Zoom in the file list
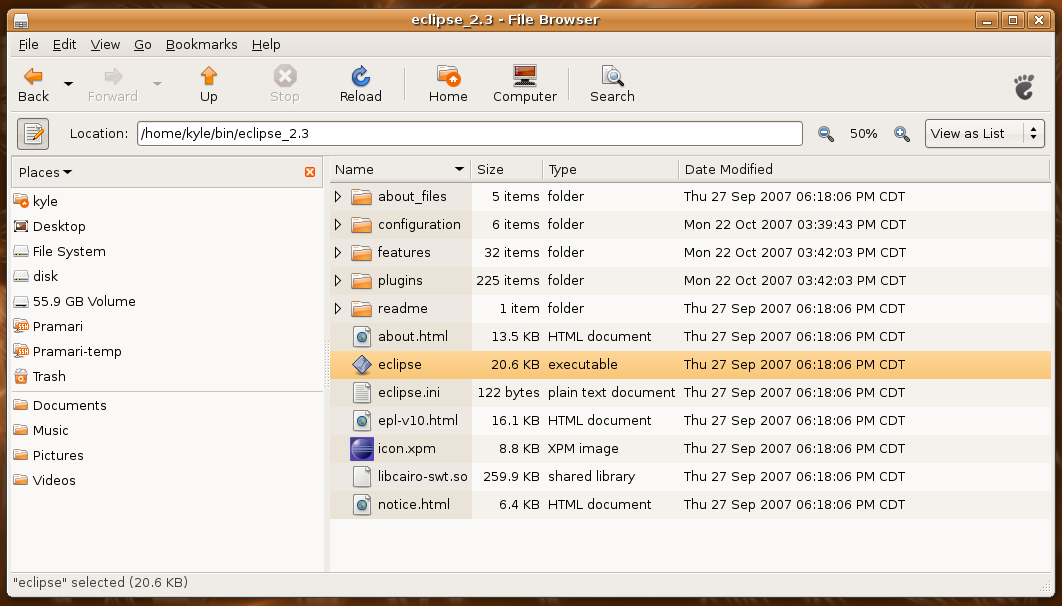This screenshot has width=1062, height=606. click(x=901, y=134)
